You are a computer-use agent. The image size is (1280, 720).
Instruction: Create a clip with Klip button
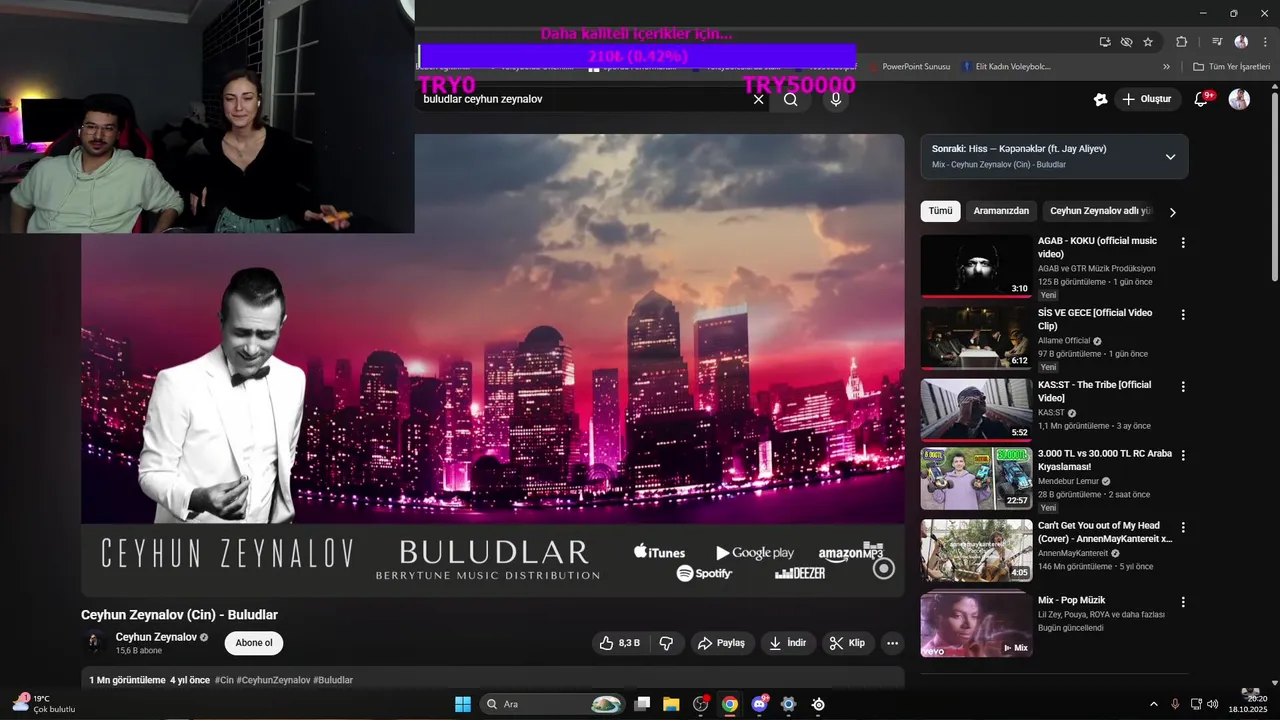click(848, 643)
